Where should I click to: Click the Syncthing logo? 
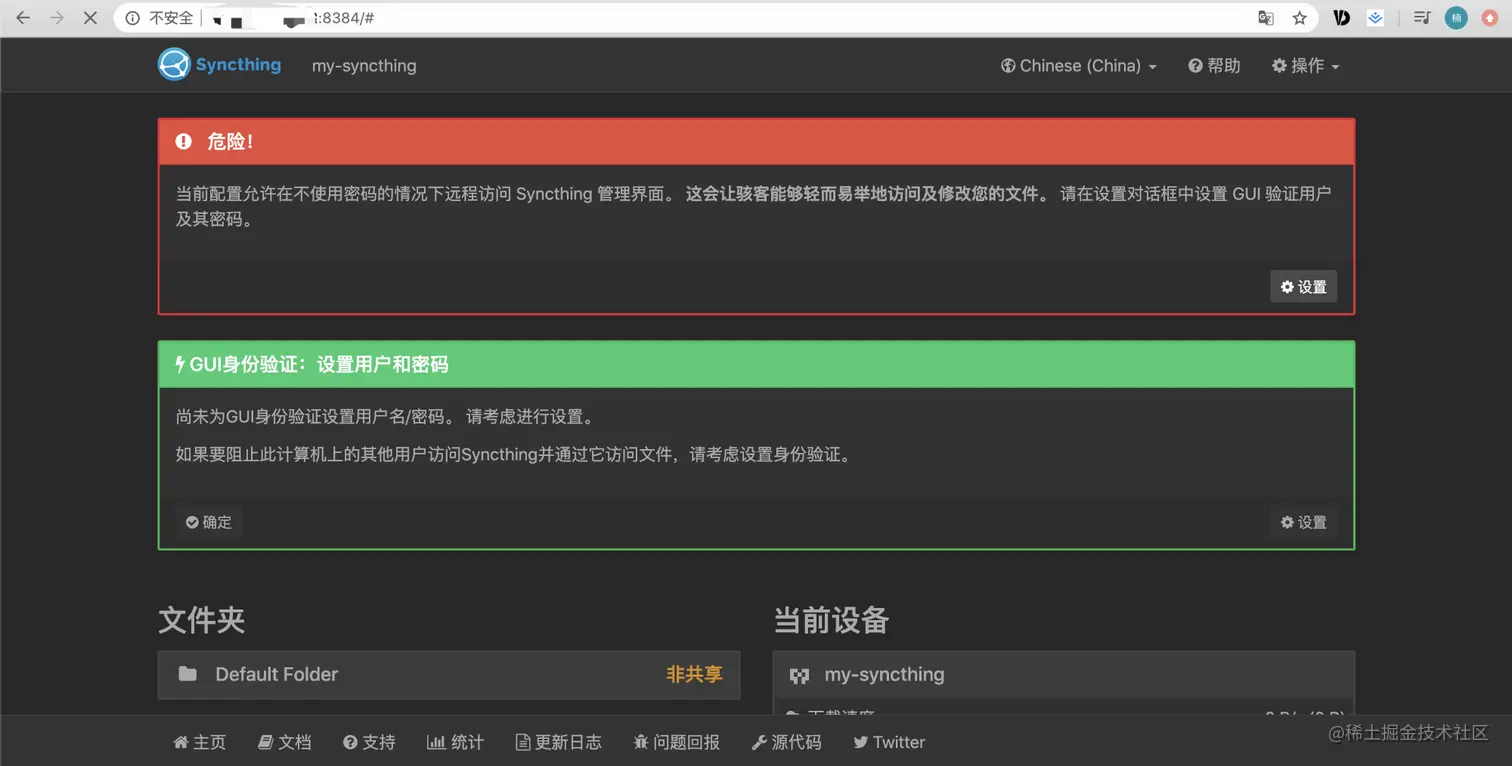[x=219, y=65]
